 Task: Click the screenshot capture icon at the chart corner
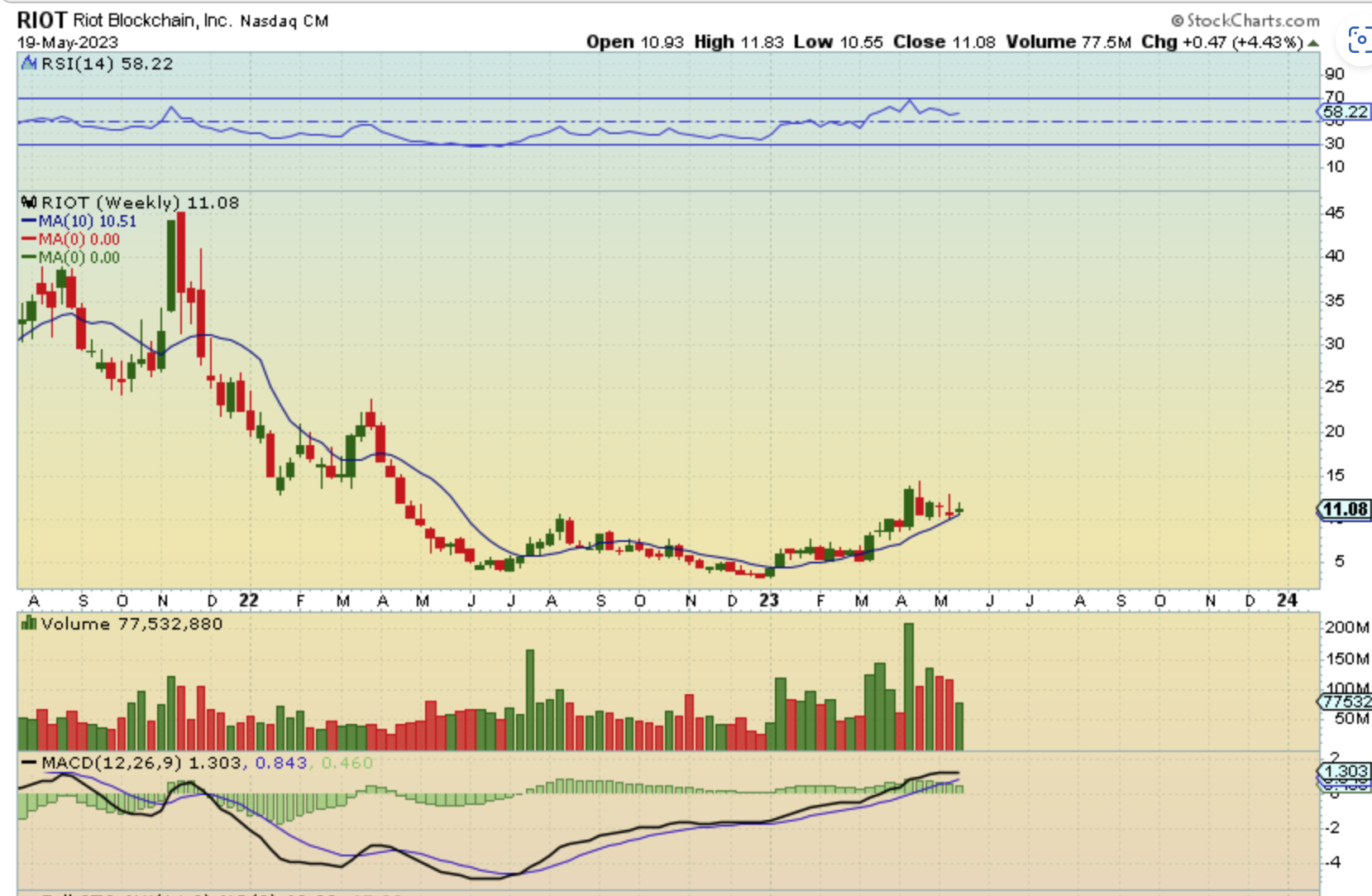click(x=1360, y=40)
